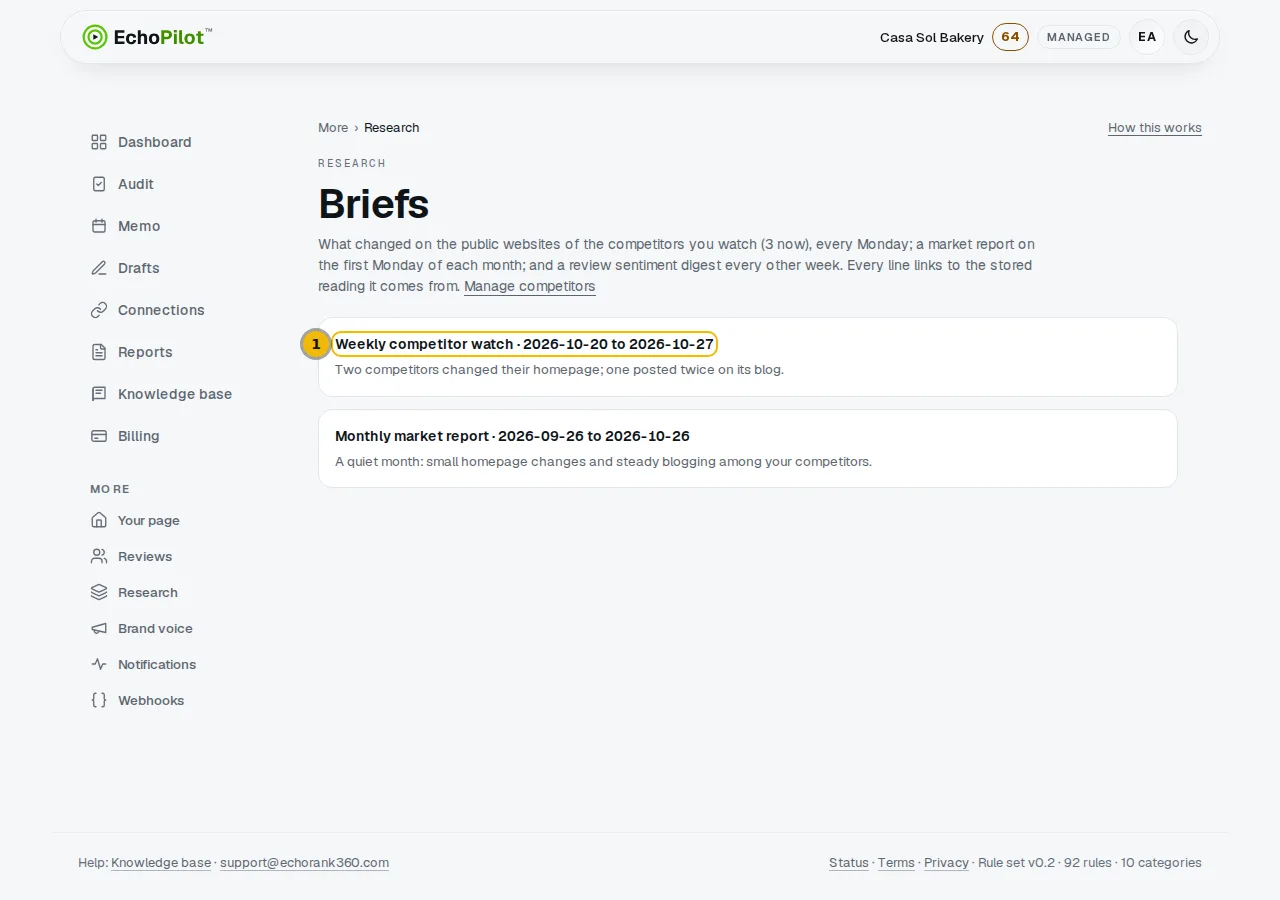
Task: Click the Knowledge base sidebar icon
Action: tap(99, 394)
